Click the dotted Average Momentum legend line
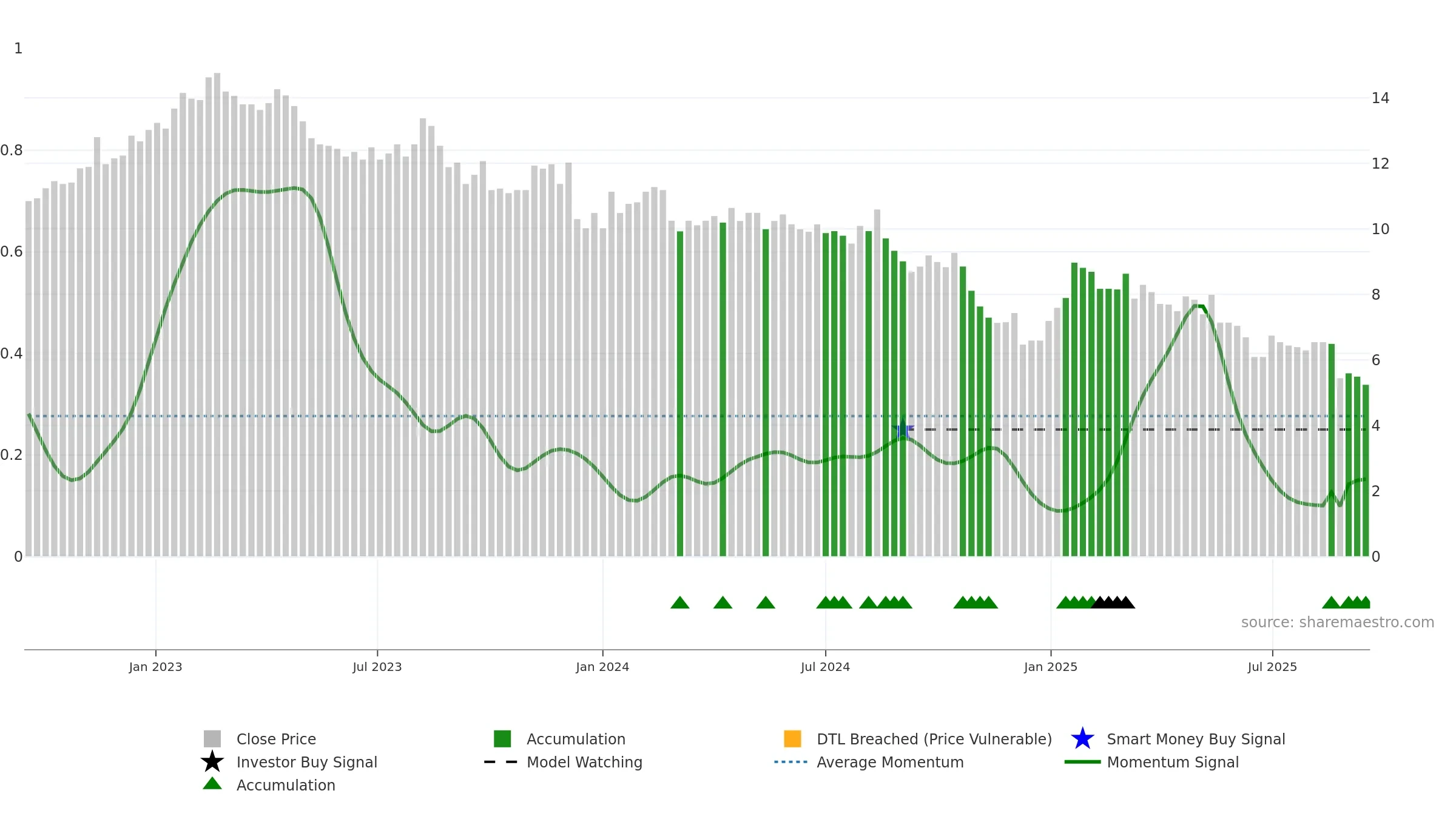The height and width of the screenshot is (819, 1456). [791, 762]
